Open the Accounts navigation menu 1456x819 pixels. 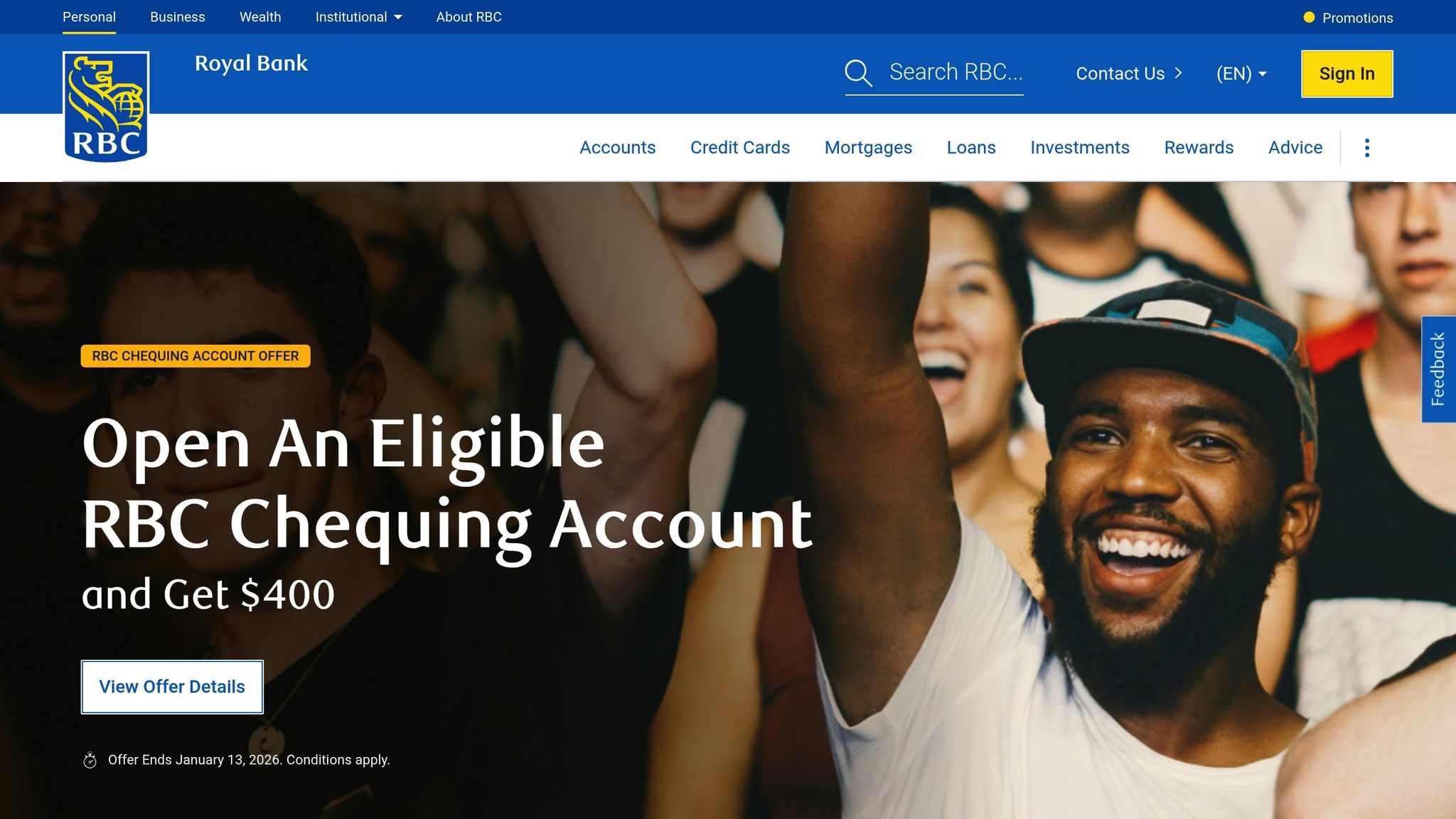pos(617,147)
